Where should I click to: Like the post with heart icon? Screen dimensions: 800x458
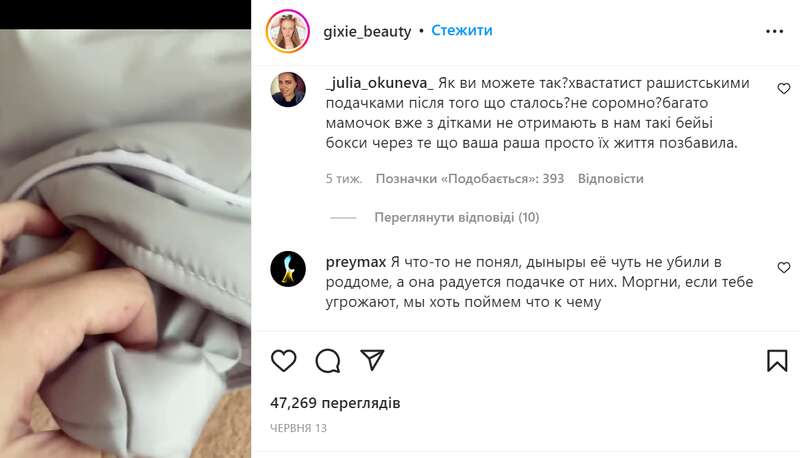[x=284, y=361]
